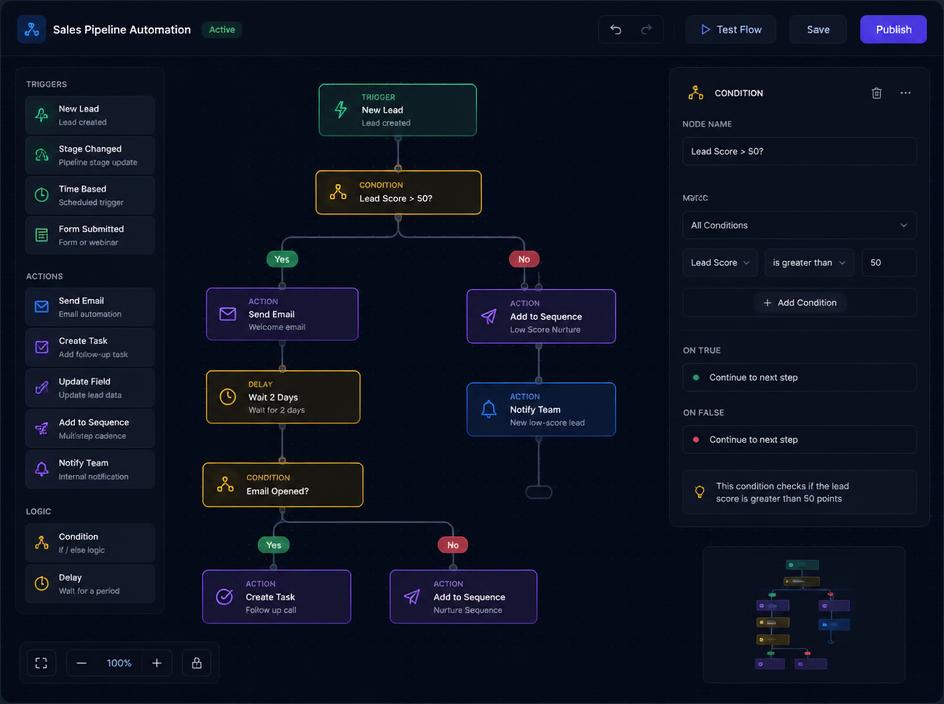944x704 pixels.
Task: Click the undo arrow icon
Action: 615,30
